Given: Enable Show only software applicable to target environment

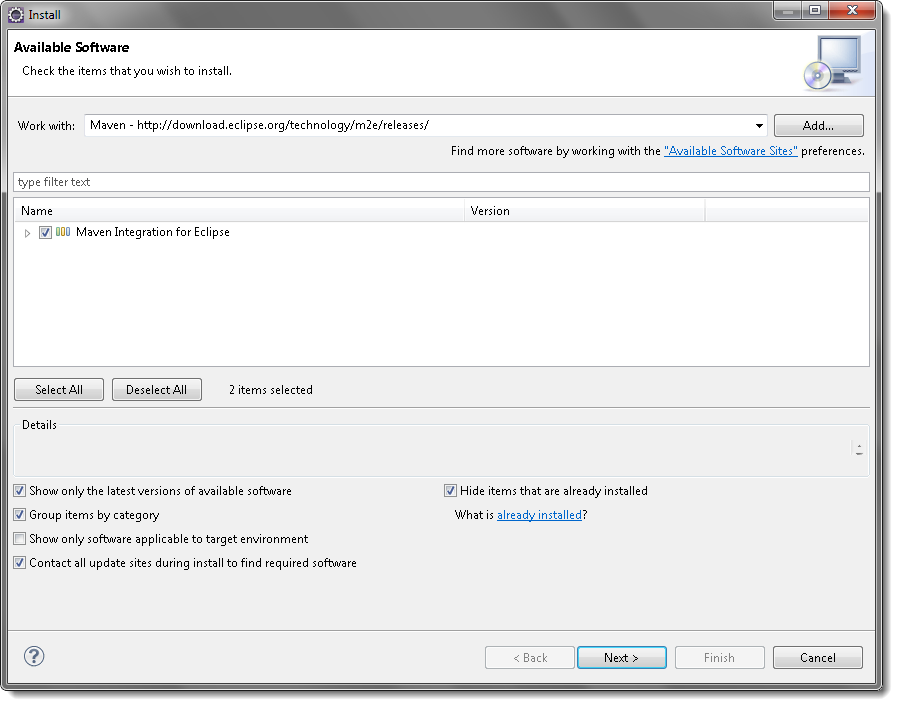Looking at the screenshot, I should (20, 539).
